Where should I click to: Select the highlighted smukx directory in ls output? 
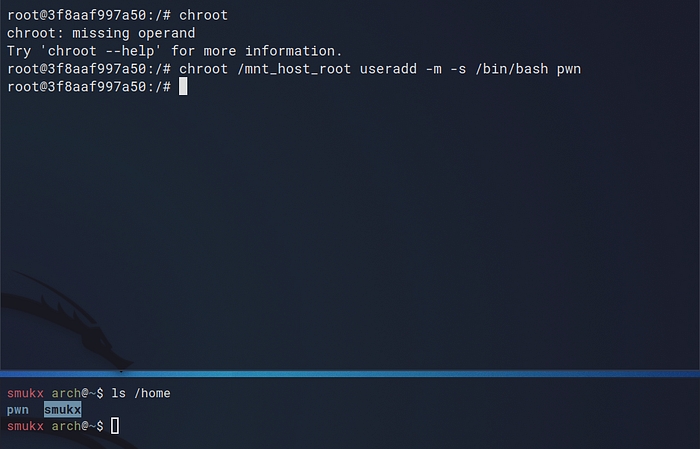[x=62, y=410]
